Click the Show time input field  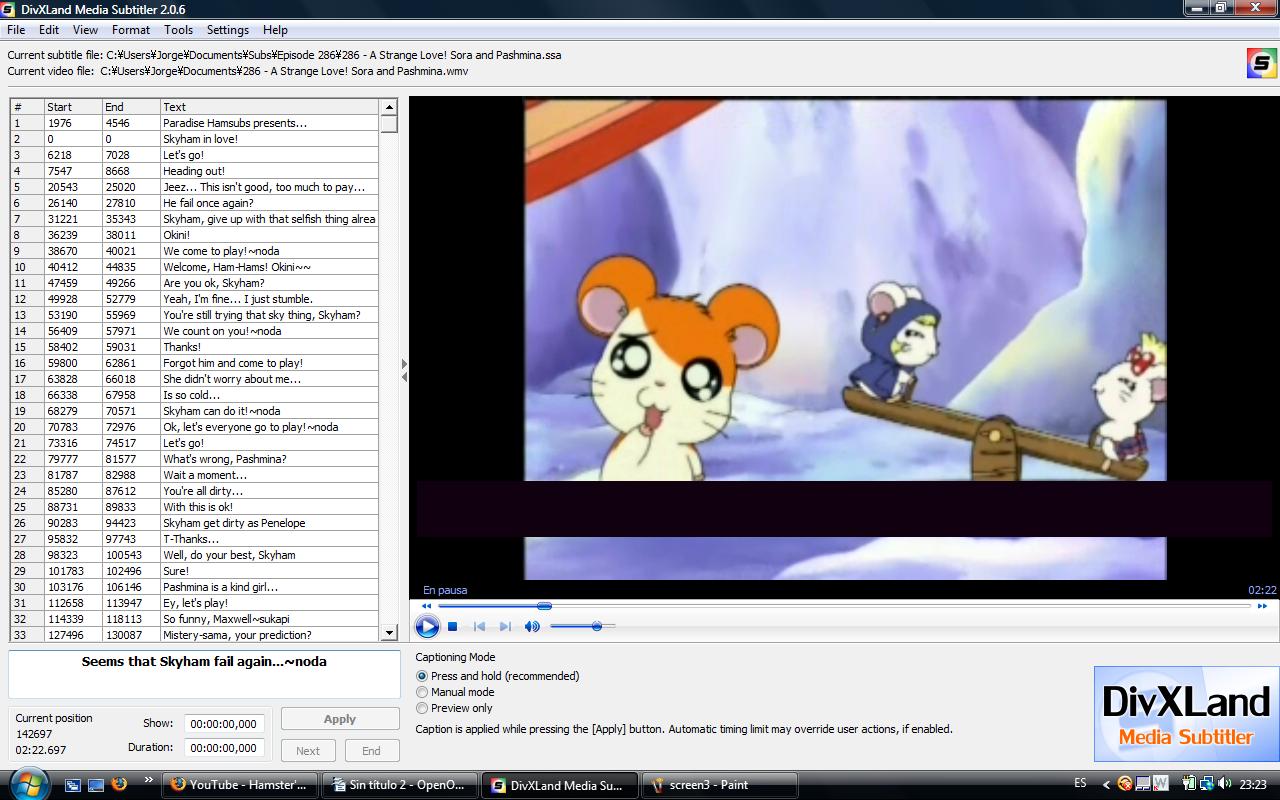(x=224, y=724)
